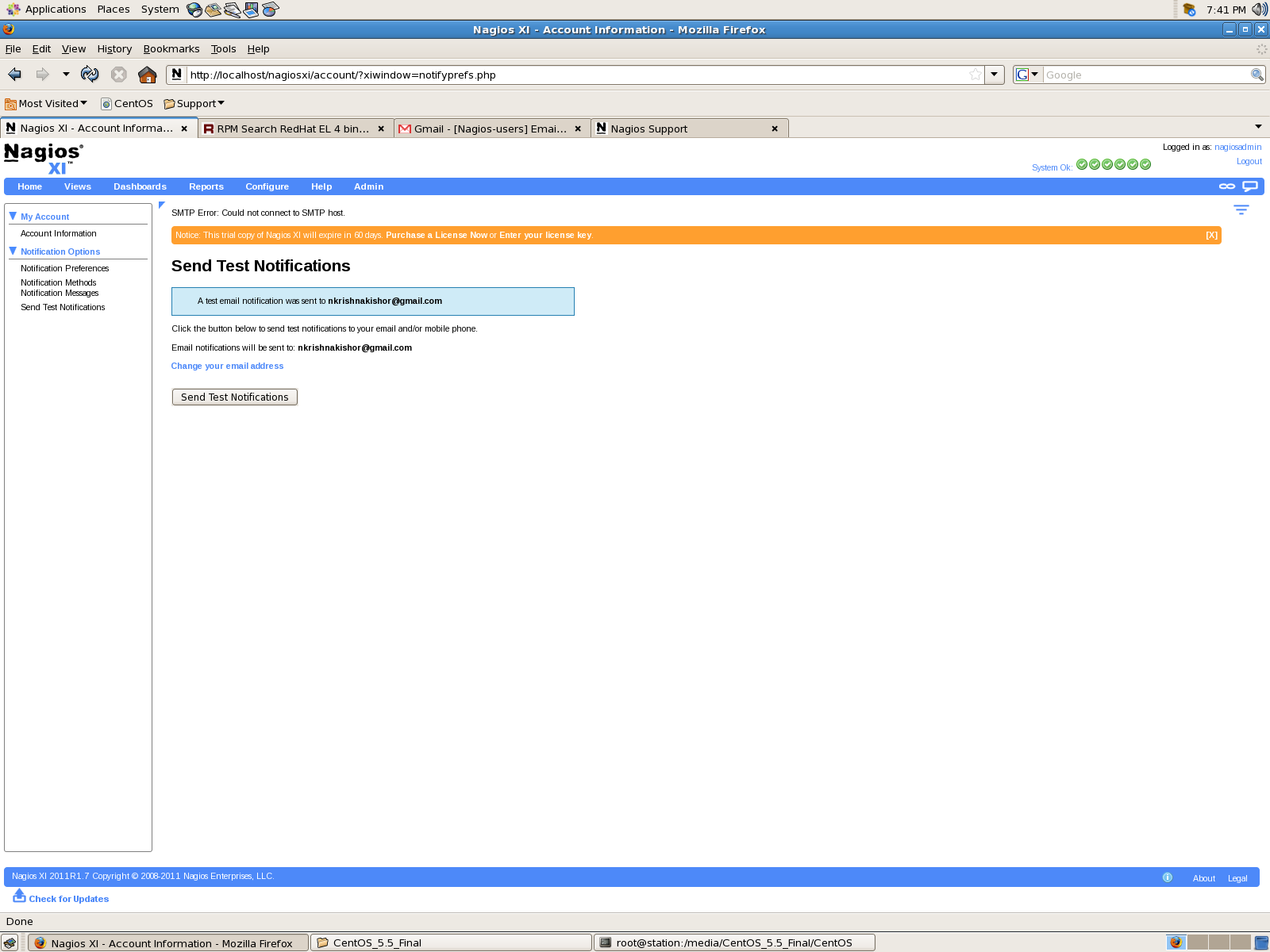The width and height of the screenshot is (1270, 952).
Task: Click the Stop loading icon
Action: [x=119, y=75]
